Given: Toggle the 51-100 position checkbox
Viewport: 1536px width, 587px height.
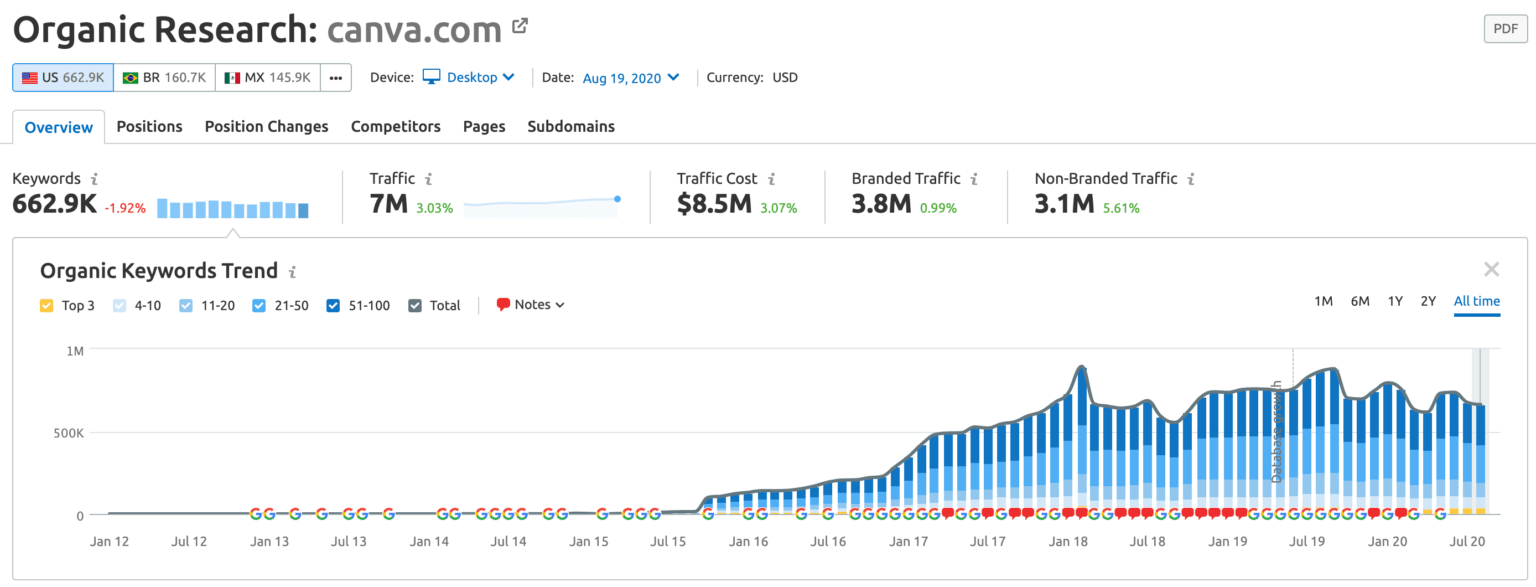Looking at the screenshot, I should click(x=333, y=305).
